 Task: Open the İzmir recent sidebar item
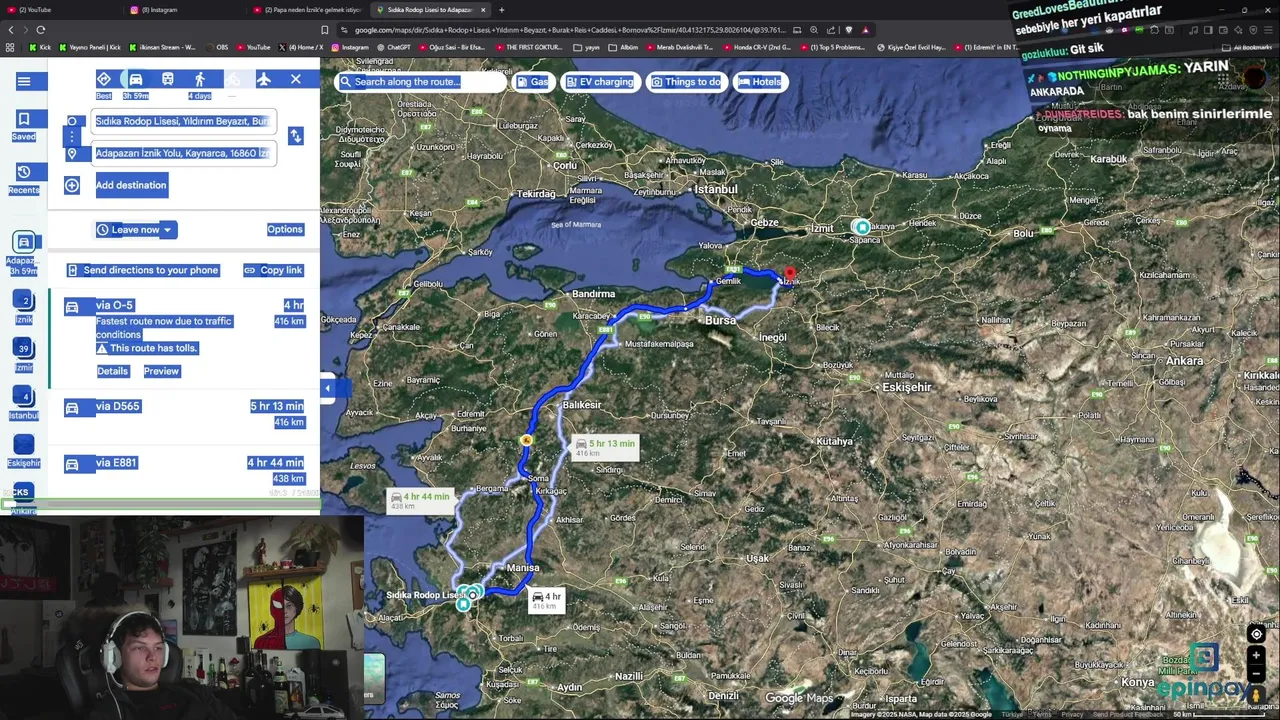24,354
